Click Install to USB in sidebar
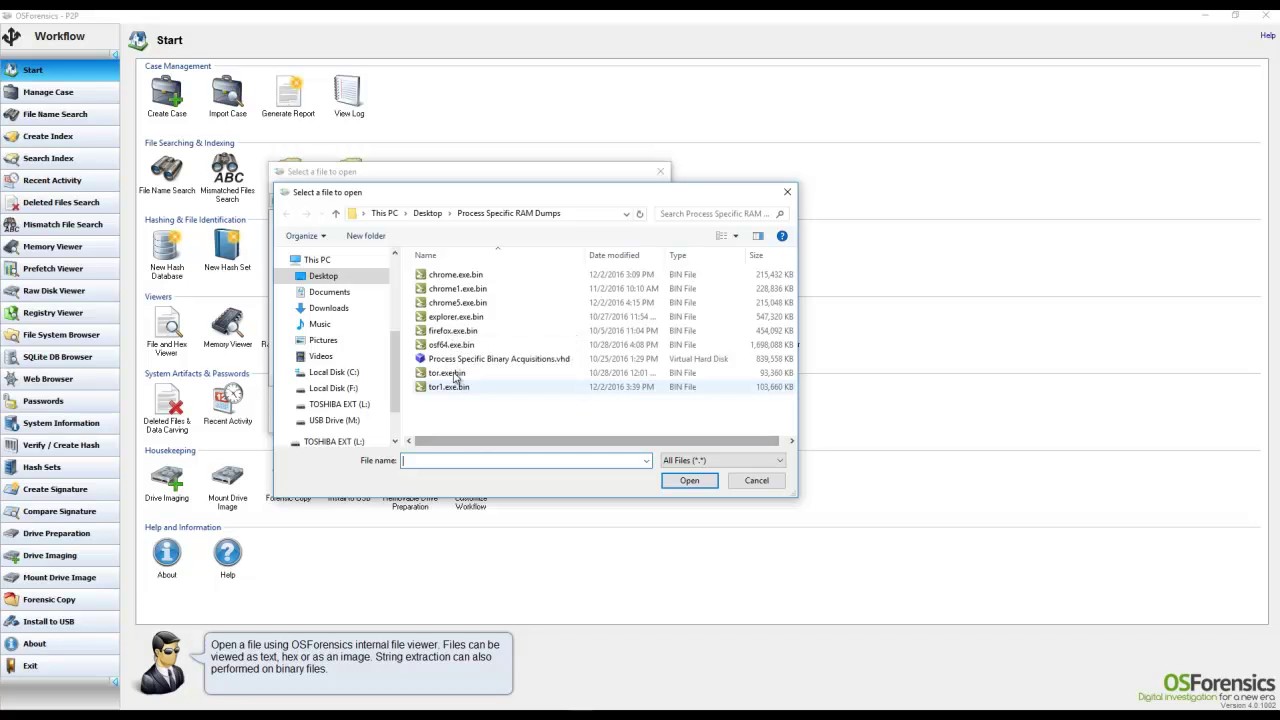Viewport: 1280px width, 720px height. coord(60,621)
